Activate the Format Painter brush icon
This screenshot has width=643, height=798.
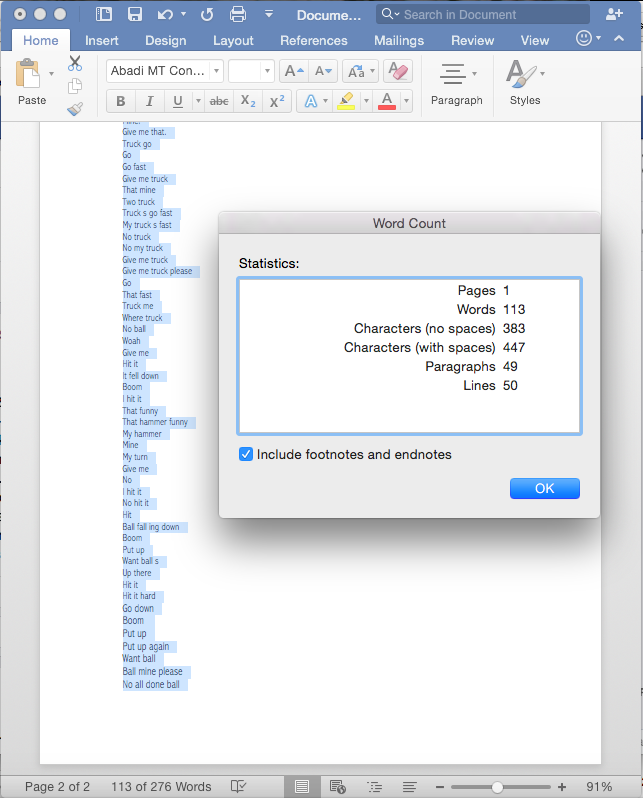click(x=75, y=109)
